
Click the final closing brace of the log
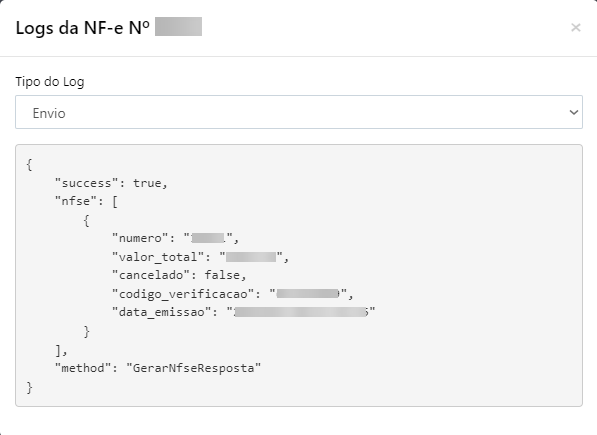[x=29, y=387]
